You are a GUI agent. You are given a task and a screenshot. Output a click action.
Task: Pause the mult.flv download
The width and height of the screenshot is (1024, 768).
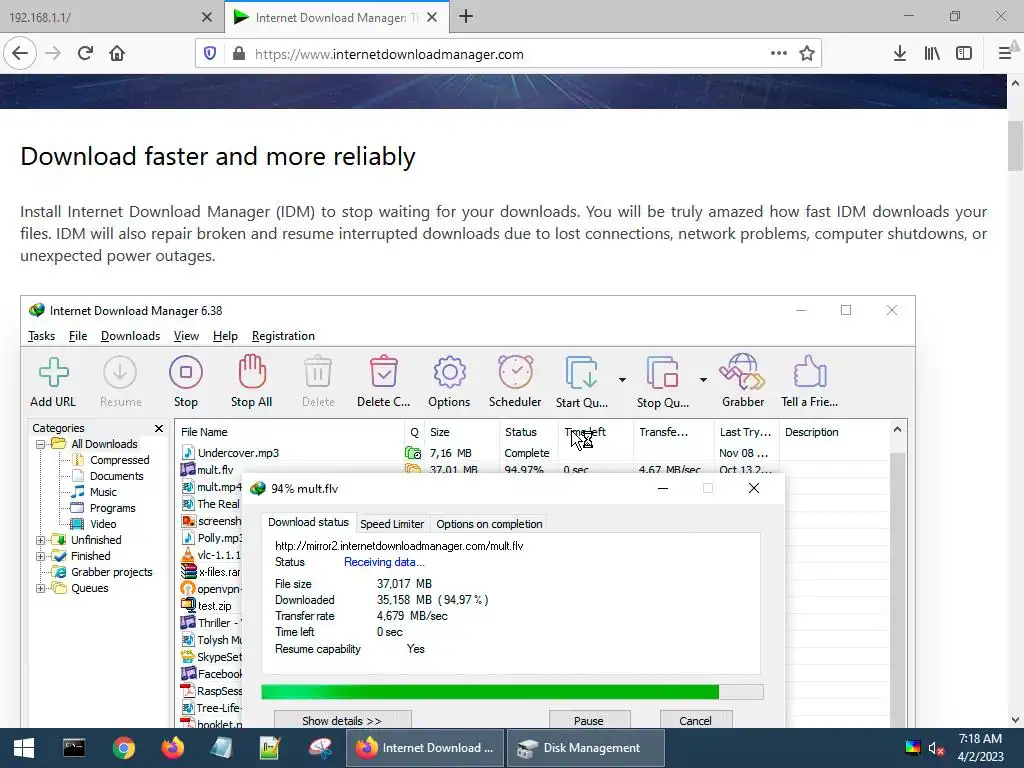pyautogui.click(x=589, y=720)
